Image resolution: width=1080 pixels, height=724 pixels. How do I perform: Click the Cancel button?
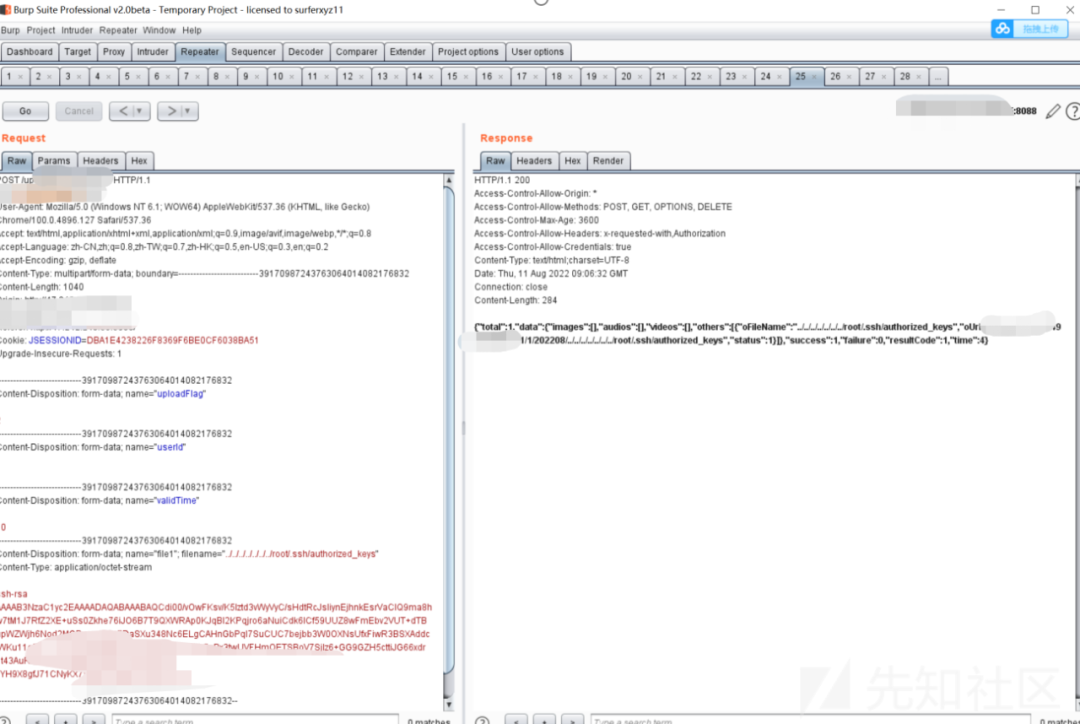pos(79,111)
